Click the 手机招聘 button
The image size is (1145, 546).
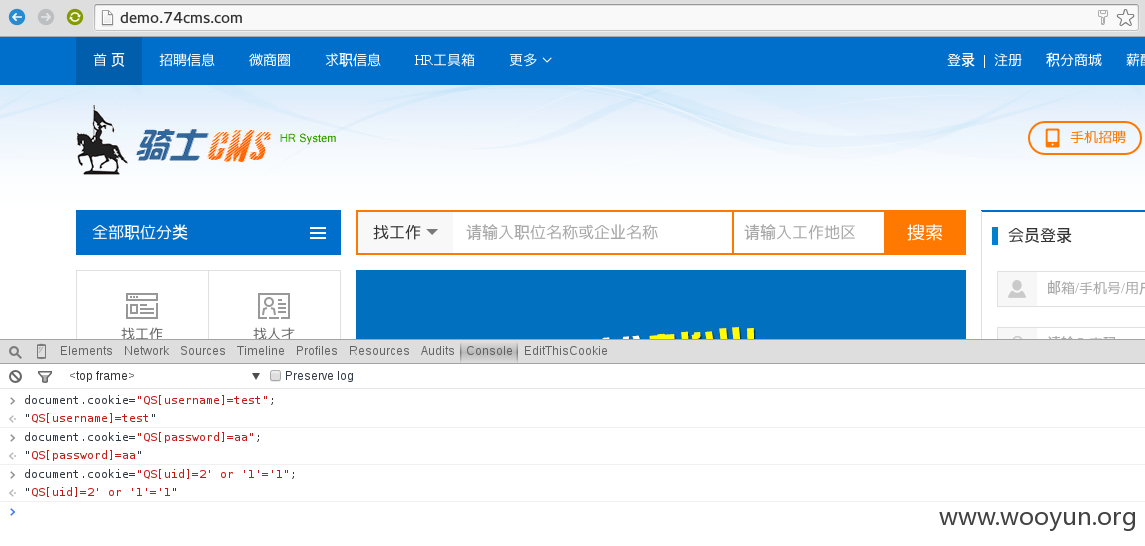click(1084, 138)
